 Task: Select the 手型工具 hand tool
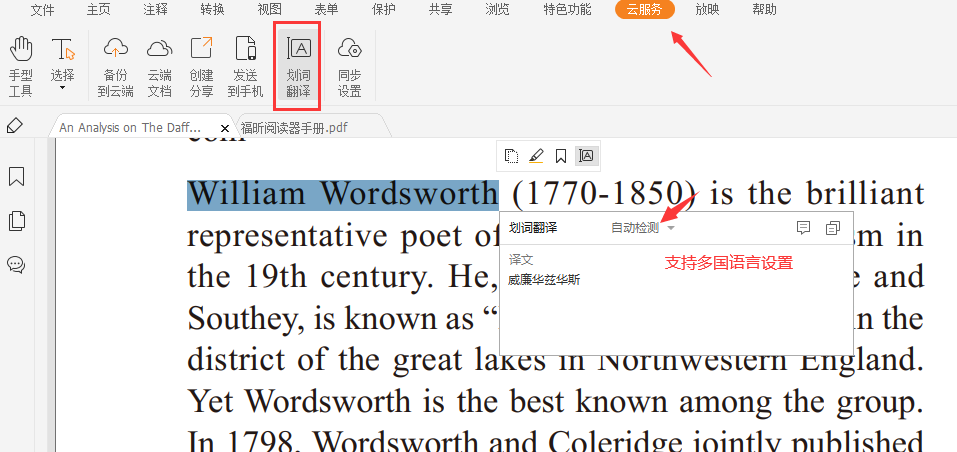[x=21, y=66]
